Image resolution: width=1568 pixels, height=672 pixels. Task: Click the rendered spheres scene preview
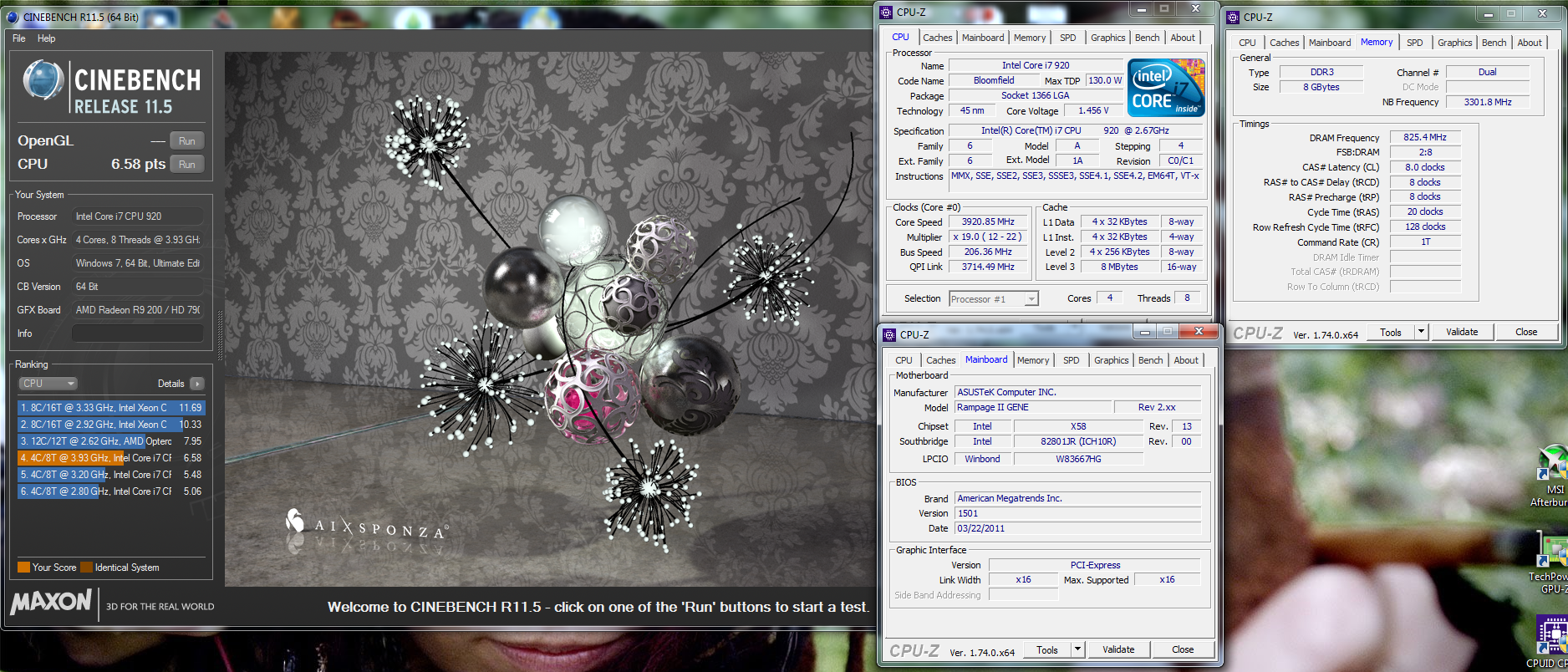[549, 319]
